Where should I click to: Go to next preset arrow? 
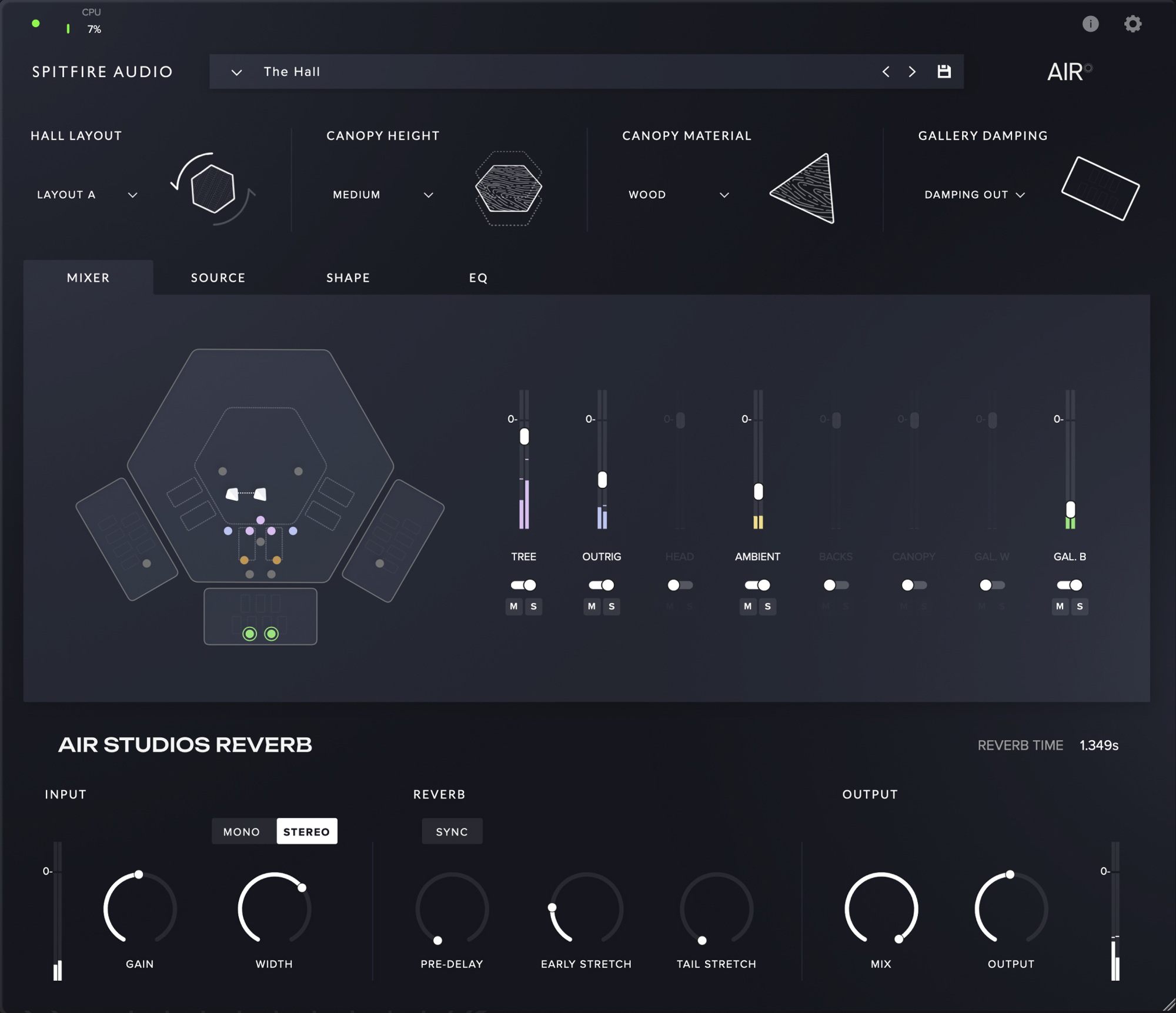pyautogui.click(x=912, y=71)
